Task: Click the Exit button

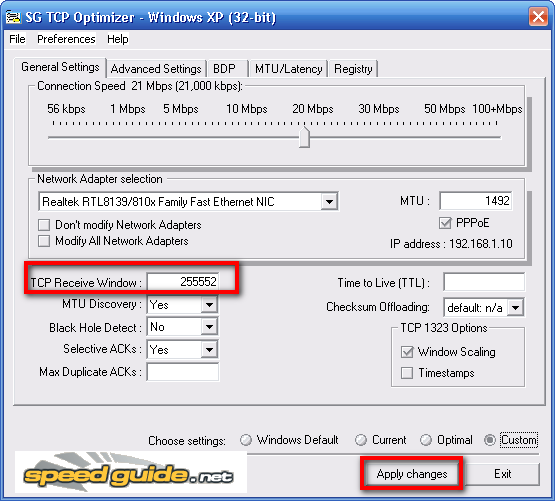Action: click(x=503, y=474)
